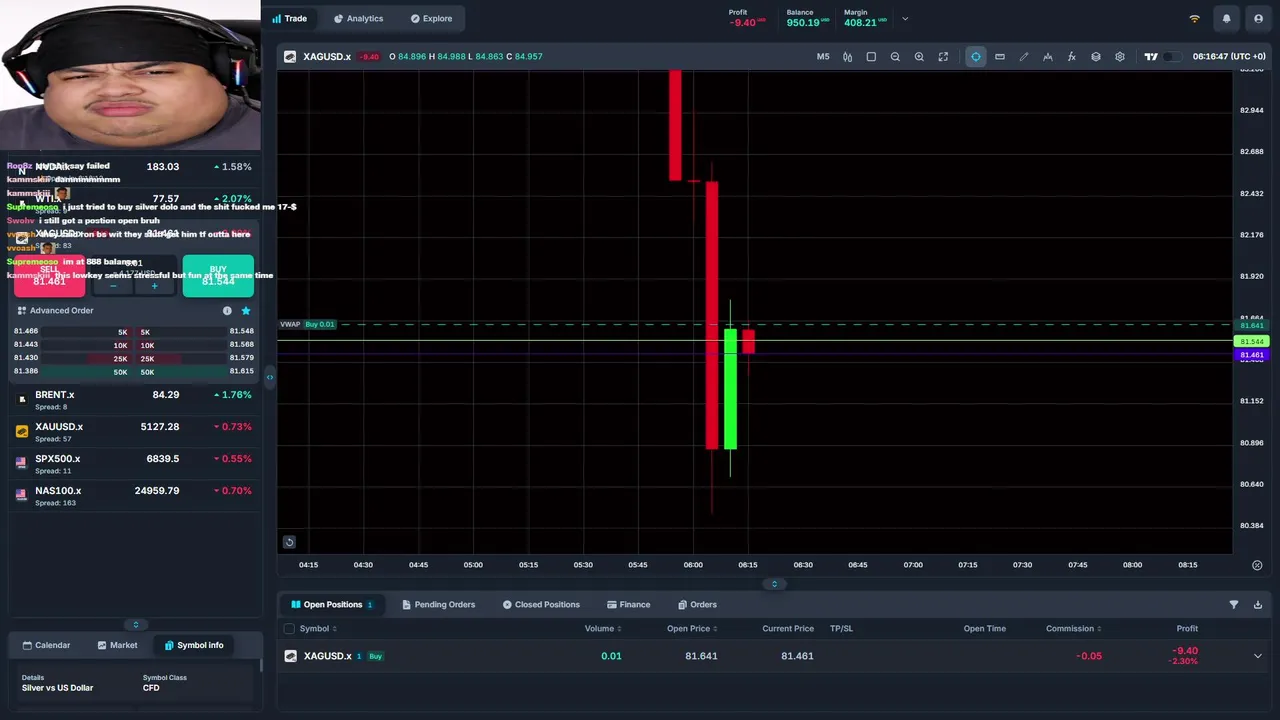Decrease volume with minus stepper
Viewport: 1280px width, 720px height.
click(x=113, y=286)
